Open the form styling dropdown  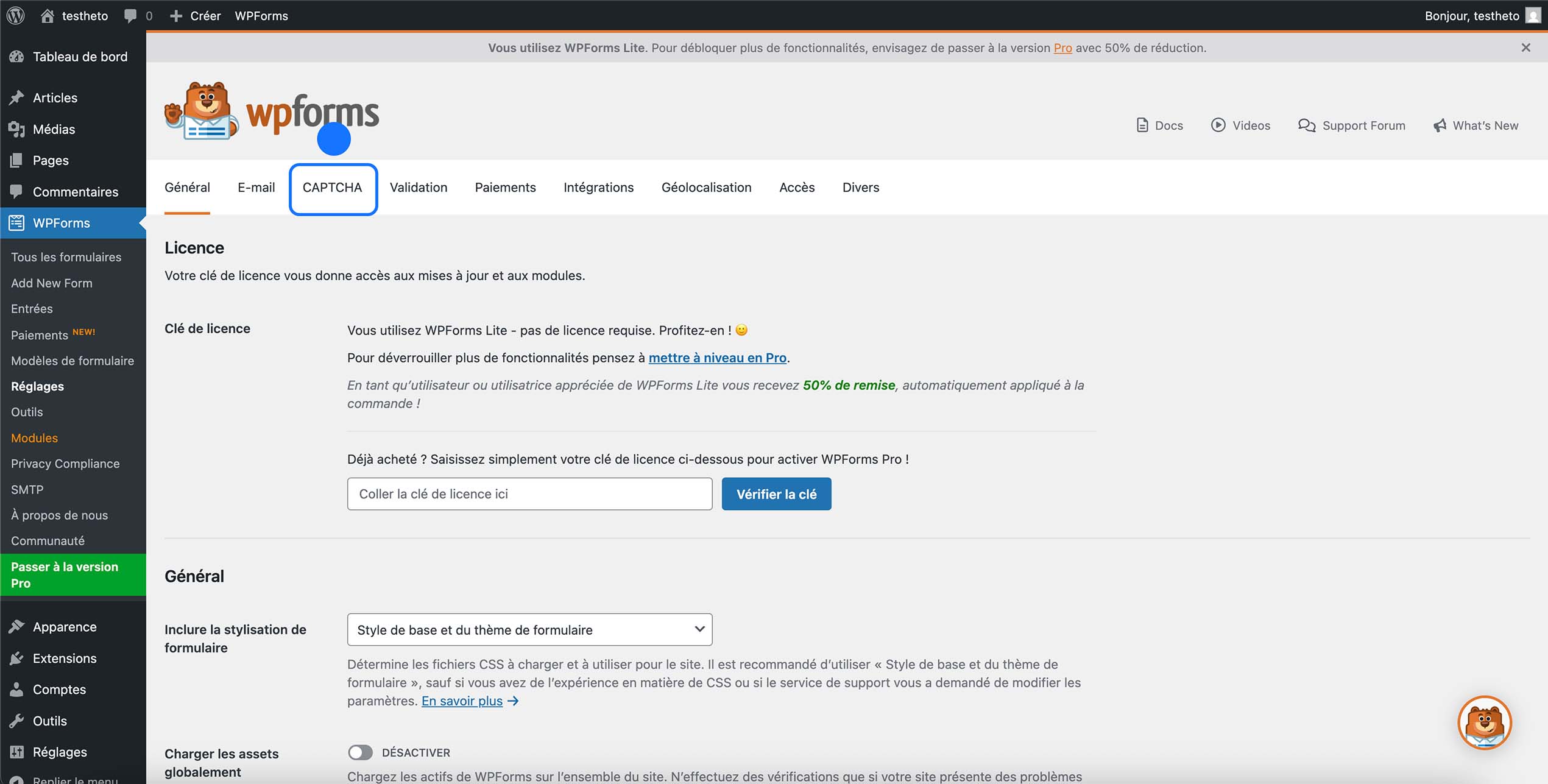tap(529, 629)
